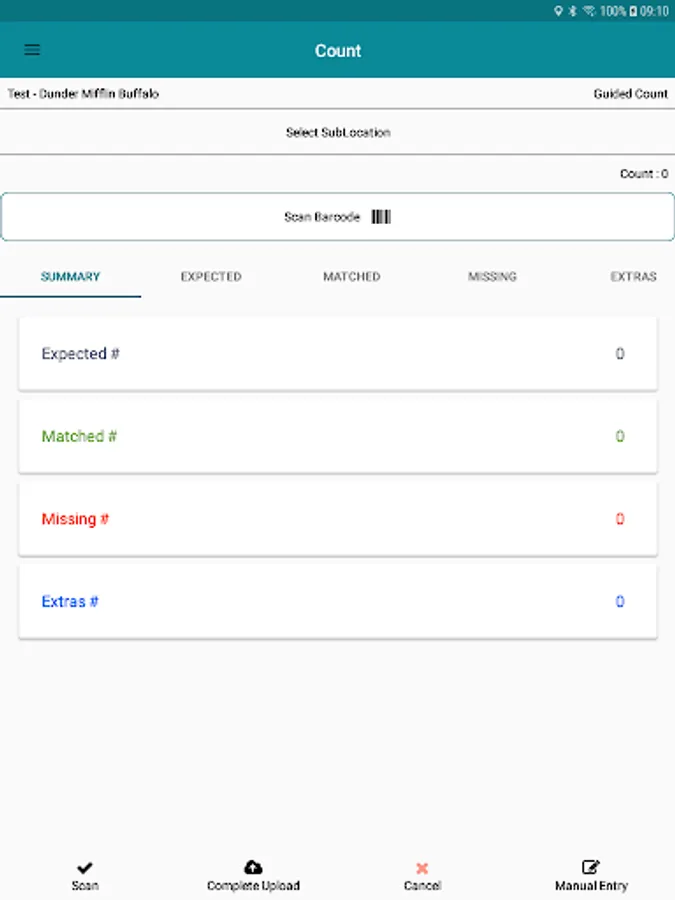Check the Bluetooth icon in status bar

point(572,11)
